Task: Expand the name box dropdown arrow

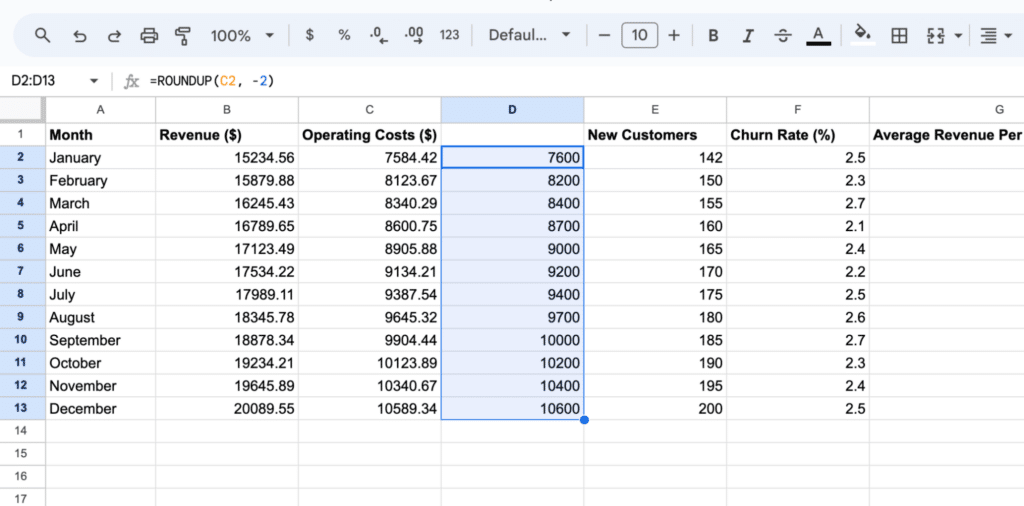Action: tap(94, 81)
